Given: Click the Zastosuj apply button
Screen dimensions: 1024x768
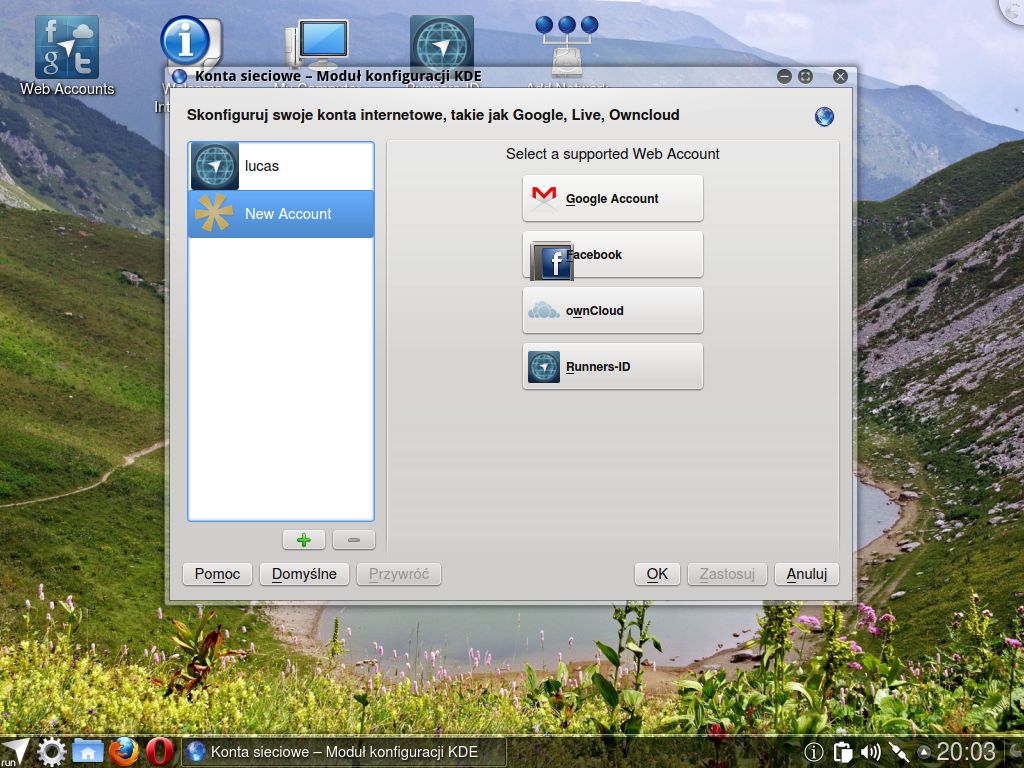Looking at the screenshot, I should tap(727, 574).
